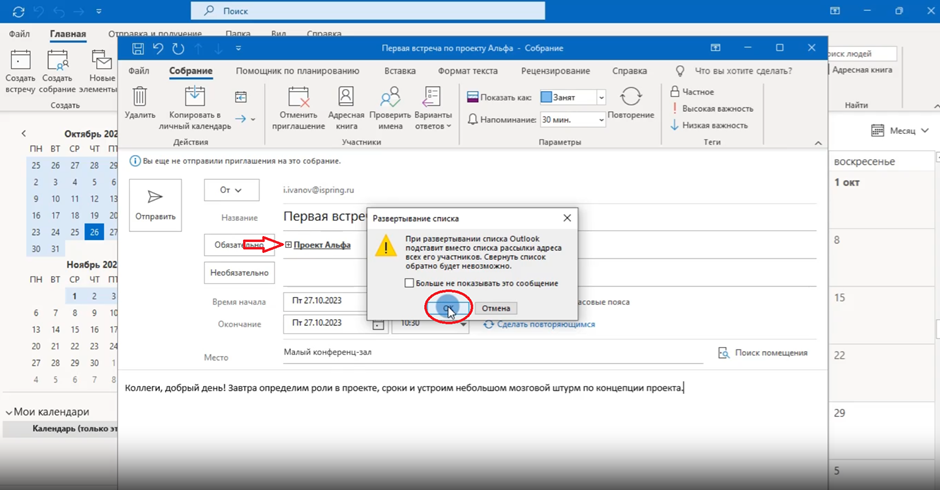Open the 'Показать как' Занят dropdown
The height and width of the screenshot is (490, 940).
601,98
